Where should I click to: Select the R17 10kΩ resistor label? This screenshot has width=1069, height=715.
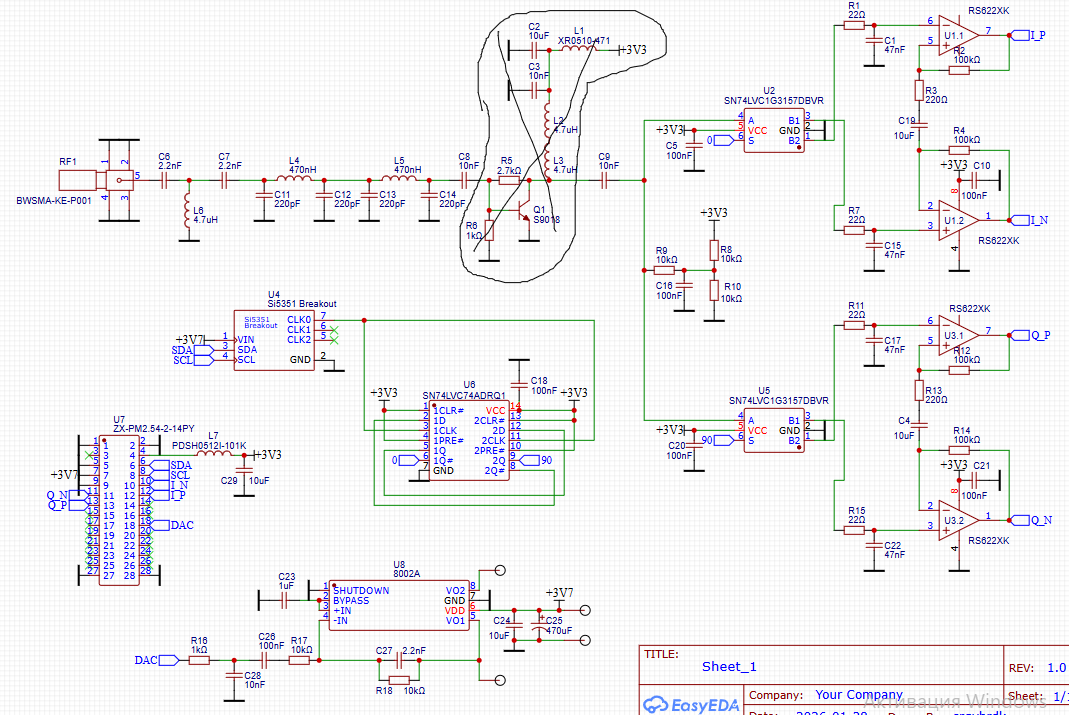301,645
